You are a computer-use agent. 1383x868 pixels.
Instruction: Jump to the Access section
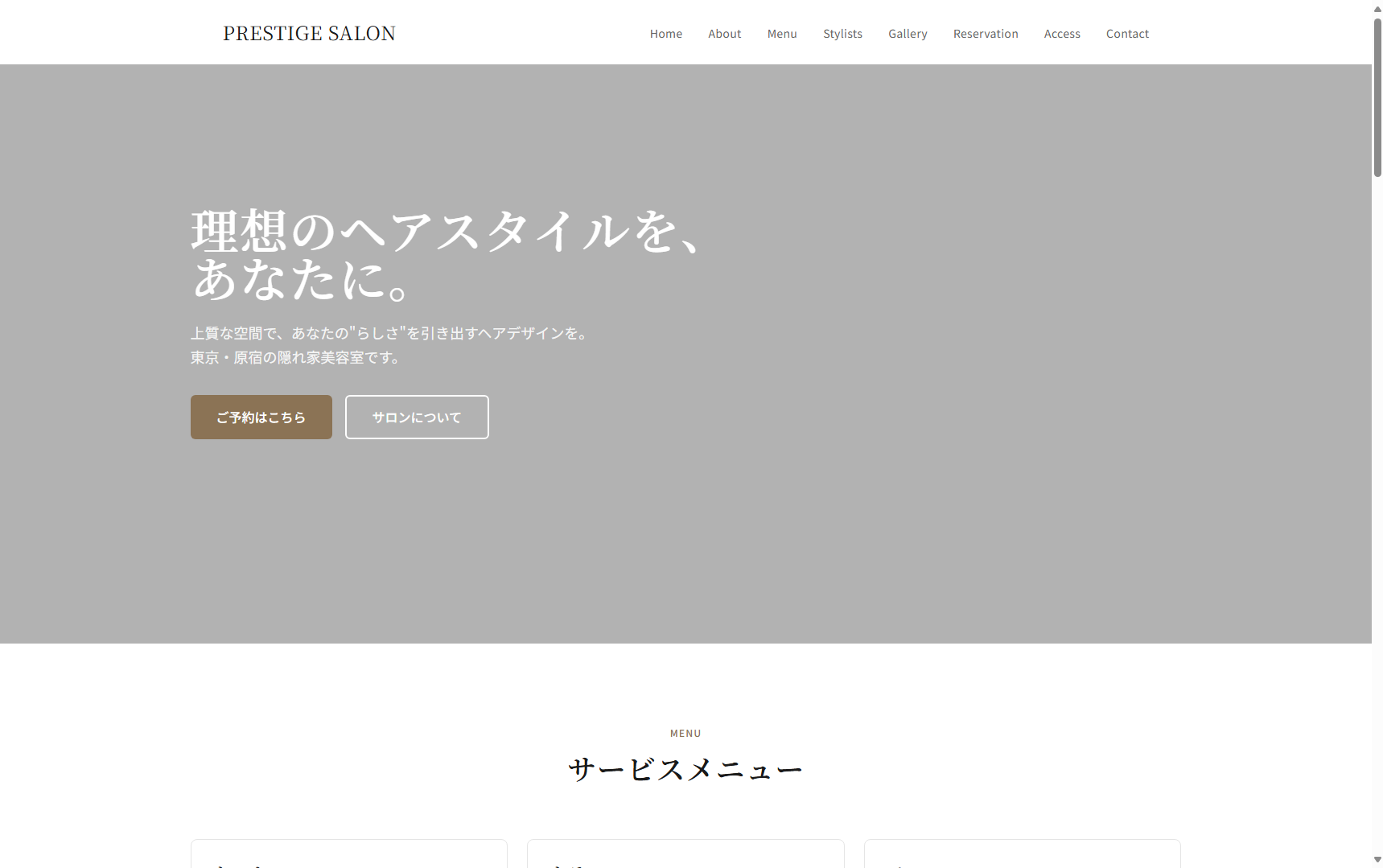1061,34
